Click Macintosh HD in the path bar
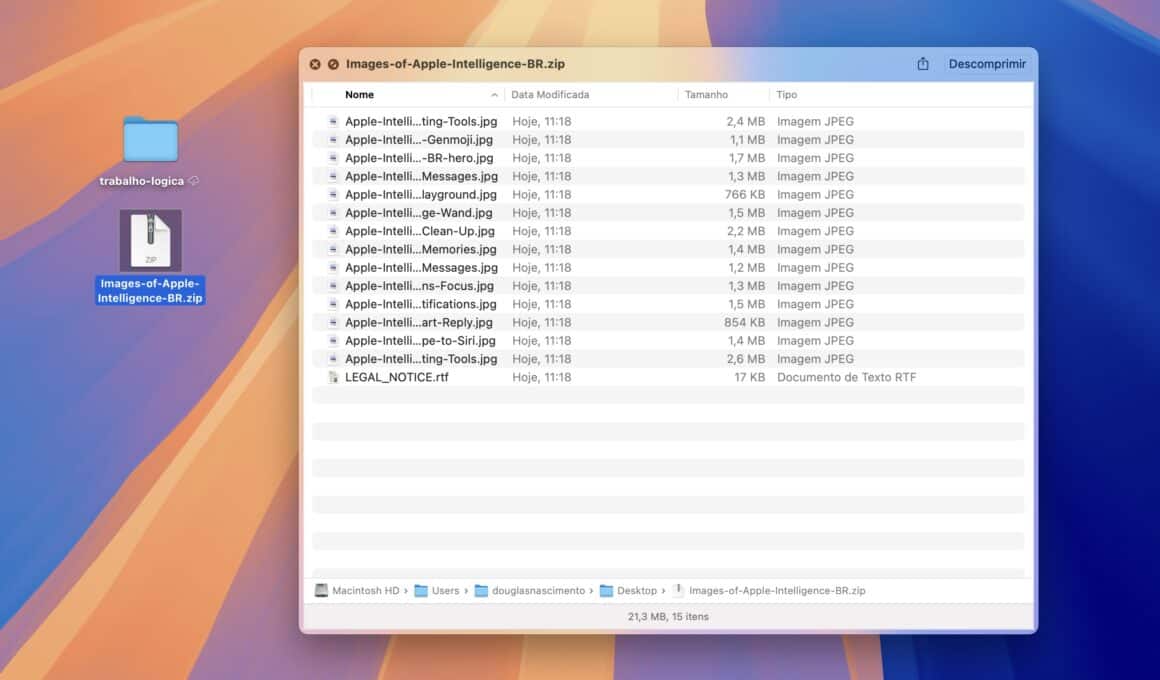Viewport: 1160px width, 680px height. [357, 590]
